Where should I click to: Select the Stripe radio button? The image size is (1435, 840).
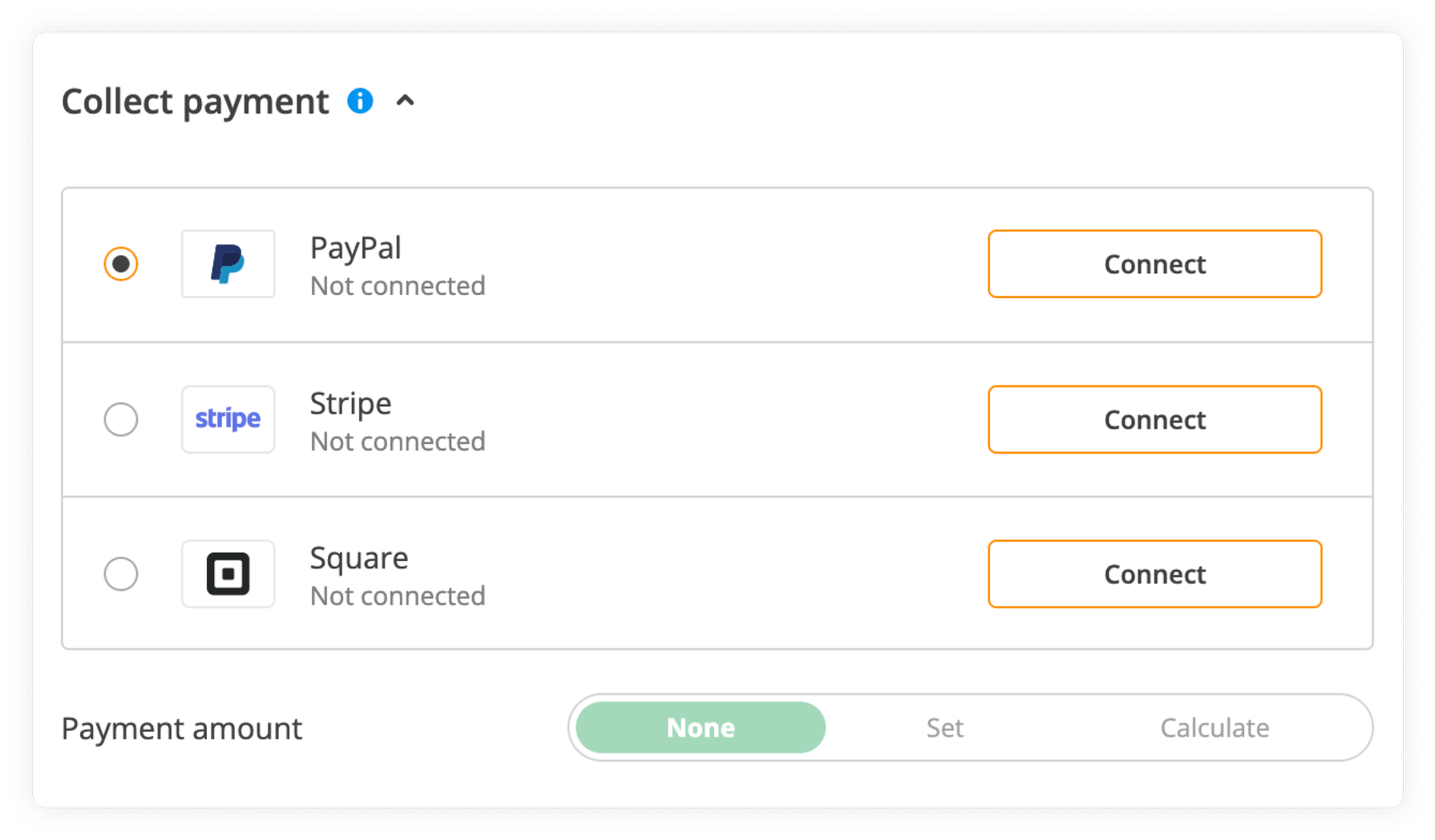(121, 419)
